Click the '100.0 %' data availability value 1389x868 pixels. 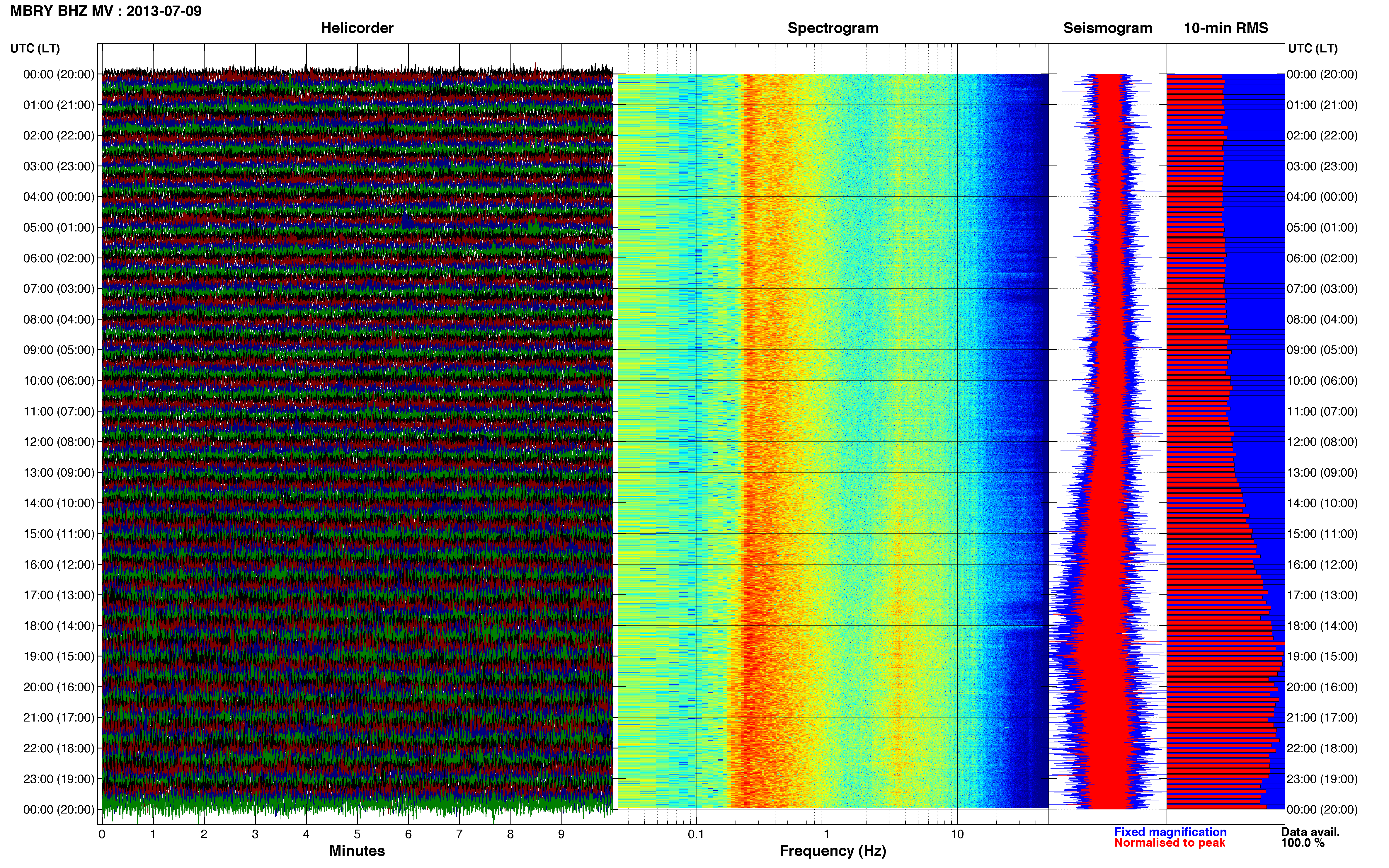(1303, 843)
